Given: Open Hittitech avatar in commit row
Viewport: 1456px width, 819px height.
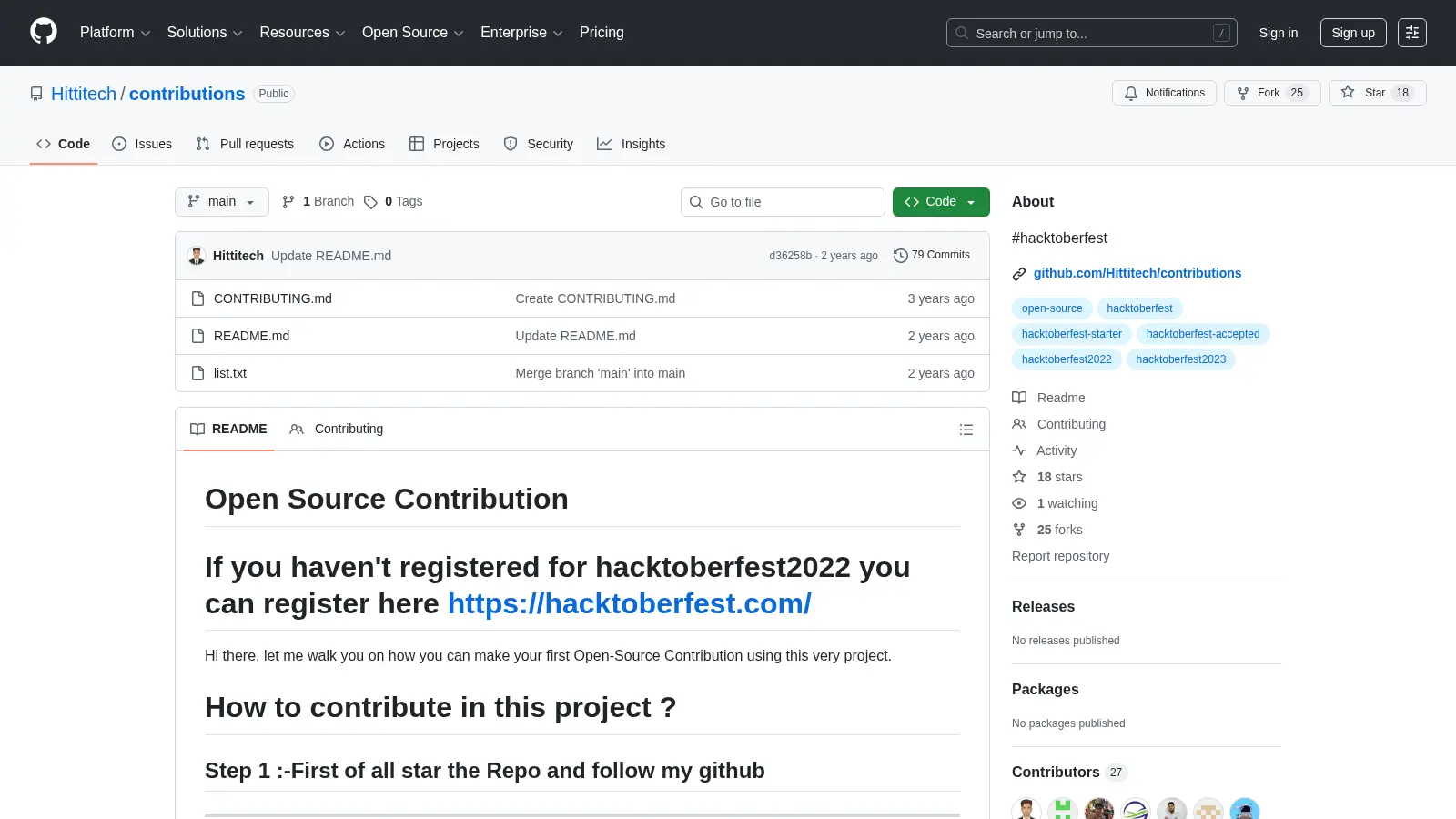Looking at the screenshot, I should (197, 256).
